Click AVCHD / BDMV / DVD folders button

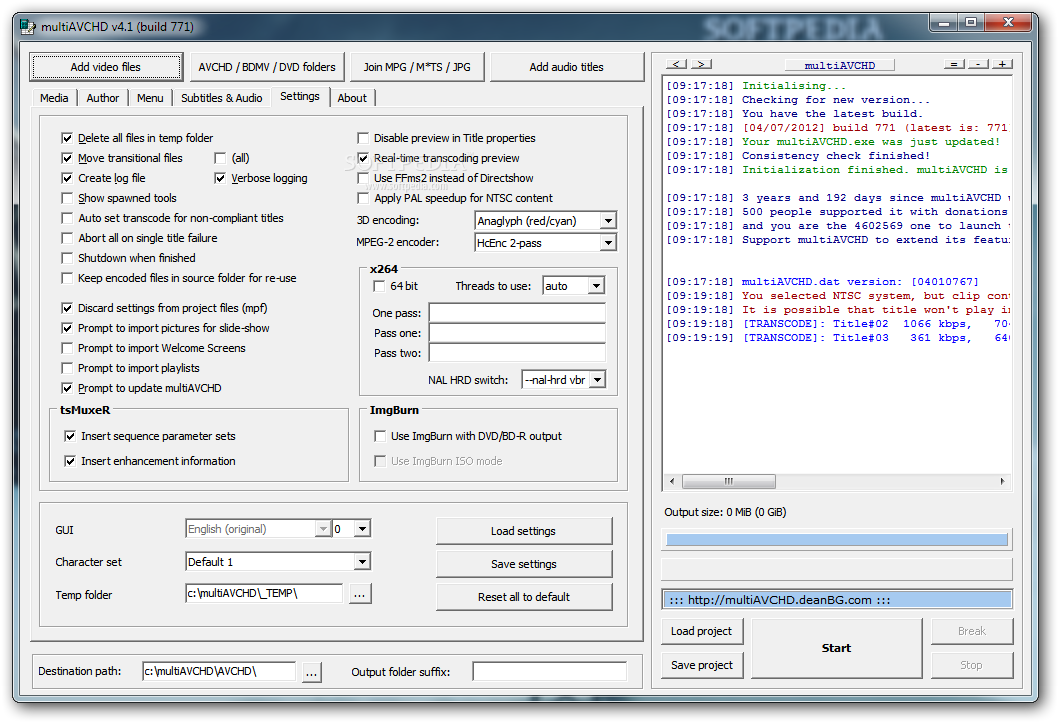pyautogui.click(x=267, y=67)
